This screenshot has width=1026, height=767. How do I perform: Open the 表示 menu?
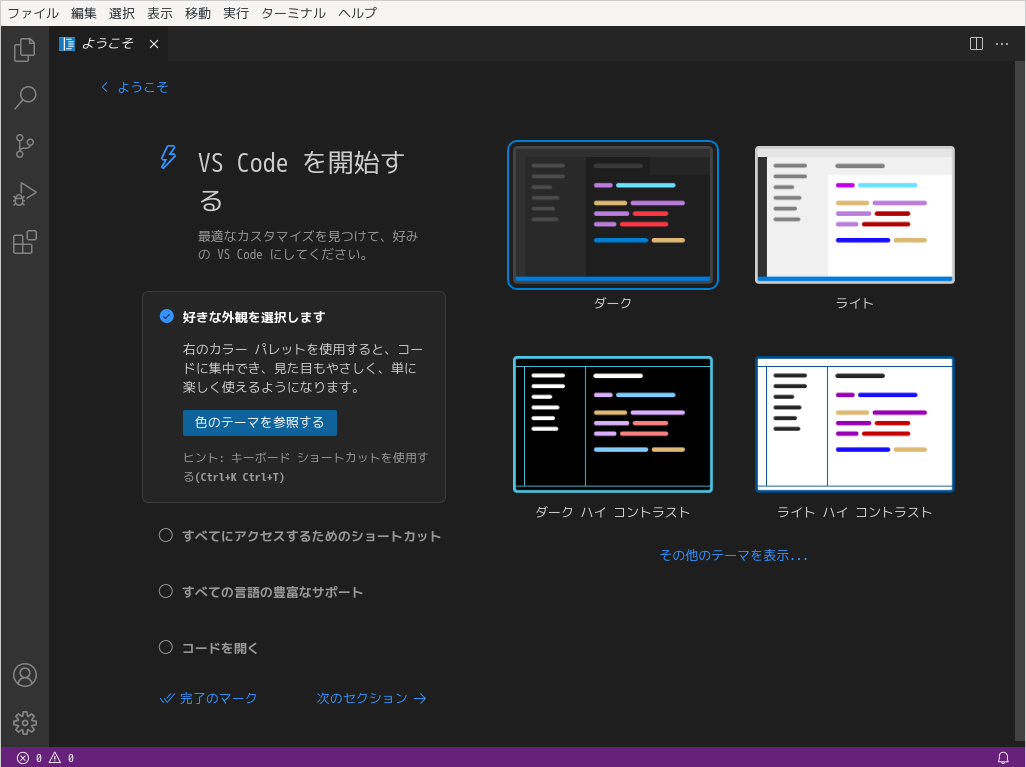click(x=160, y=13)
